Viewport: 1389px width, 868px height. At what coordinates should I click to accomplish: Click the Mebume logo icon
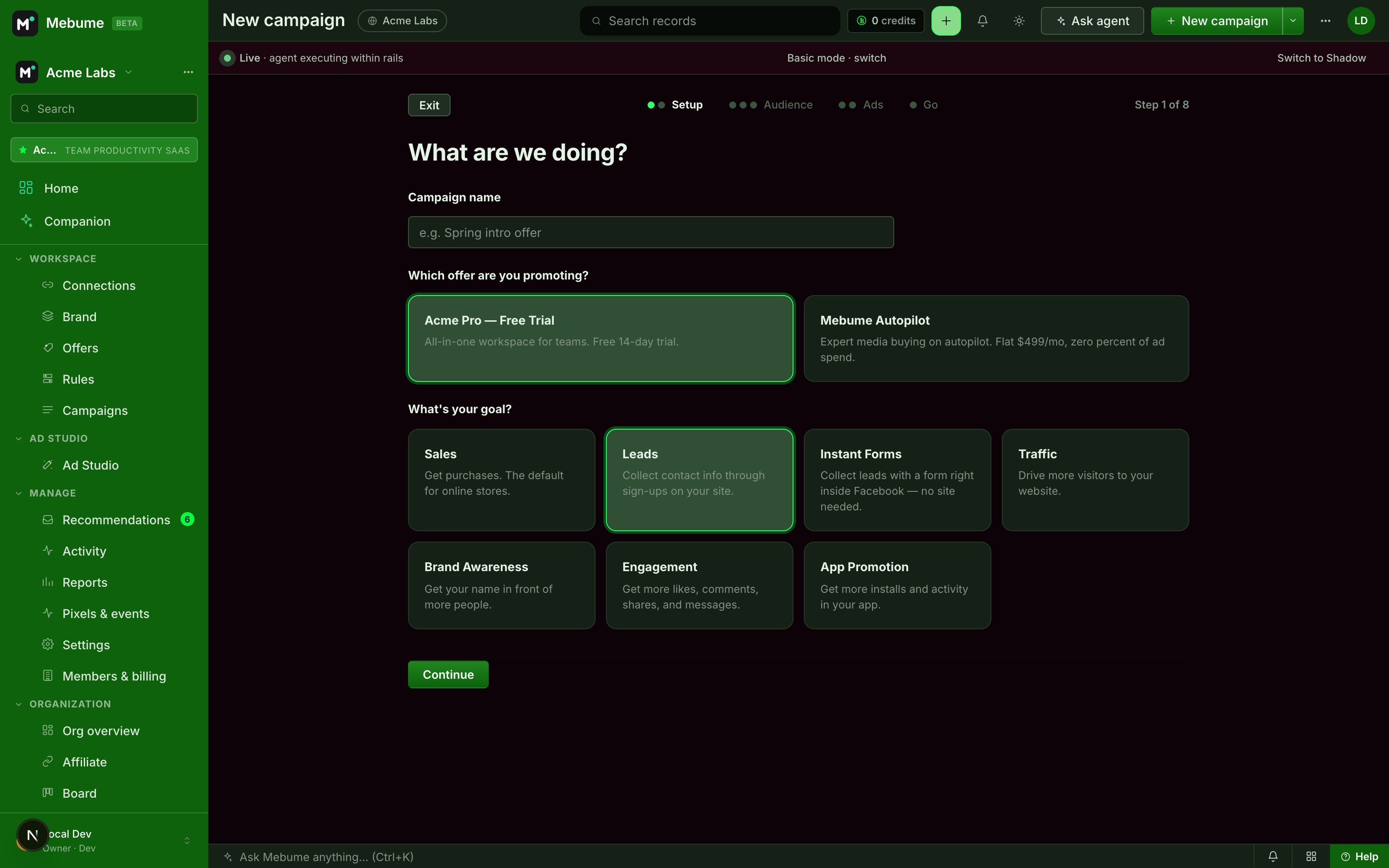[25, 23]
